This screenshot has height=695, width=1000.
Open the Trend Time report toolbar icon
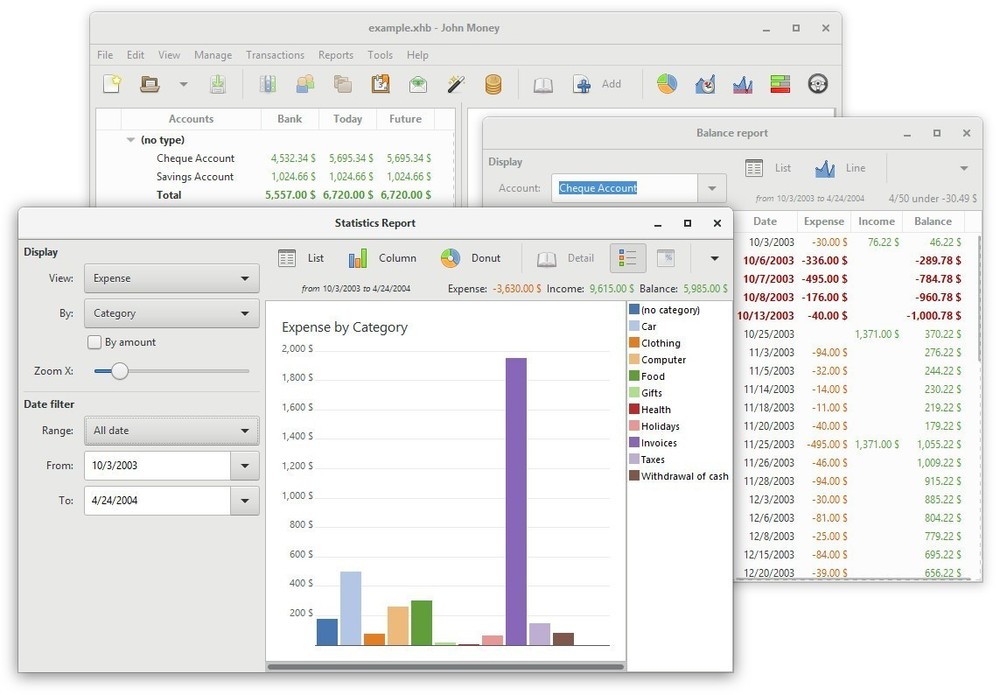point(705,84)
